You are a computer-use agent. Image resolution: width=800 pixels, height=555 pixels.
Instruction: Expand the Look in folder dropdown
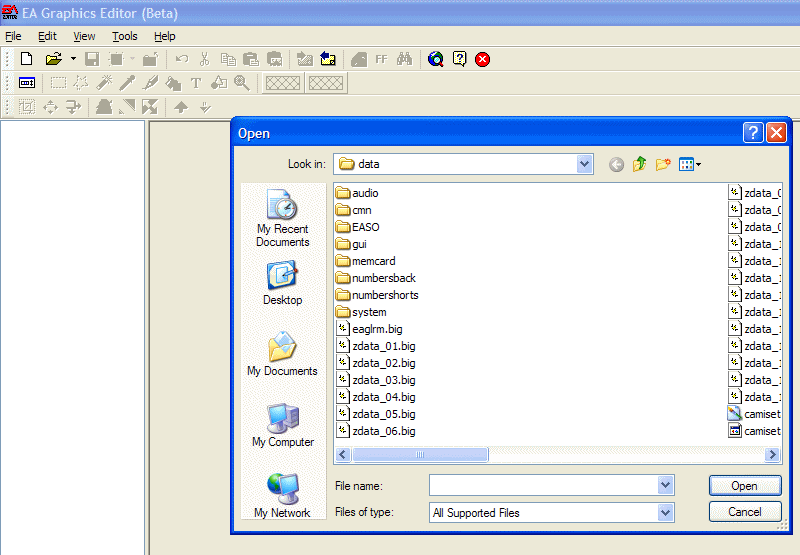point(585,164)
